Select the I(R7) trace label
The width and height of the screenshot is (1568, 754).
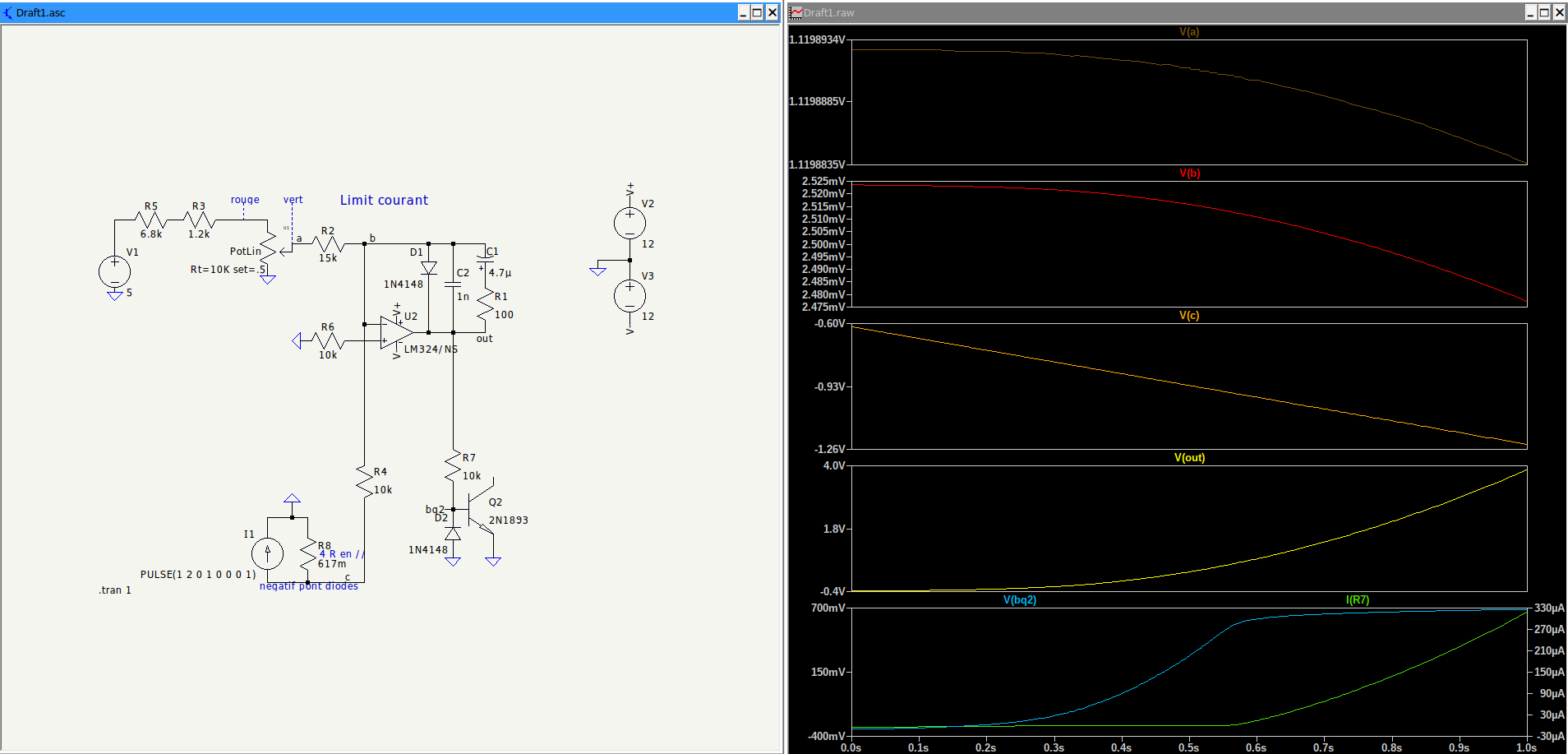coord(1357,600)
